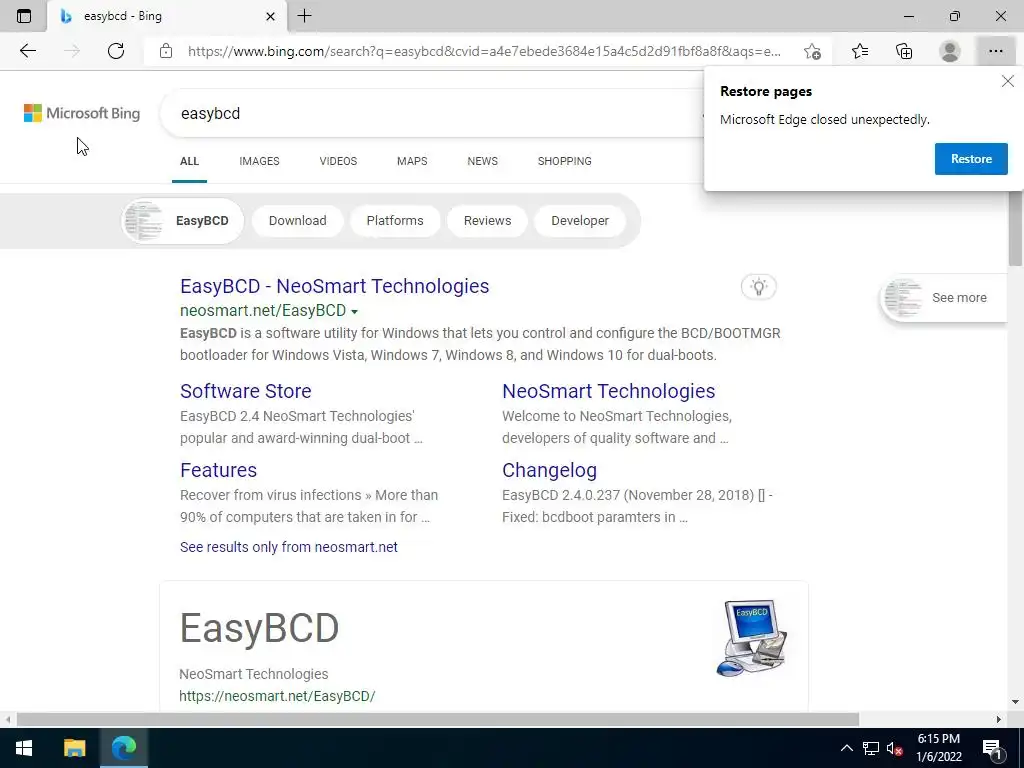
Task: Open the See more side panel
Action: [944, 298]
